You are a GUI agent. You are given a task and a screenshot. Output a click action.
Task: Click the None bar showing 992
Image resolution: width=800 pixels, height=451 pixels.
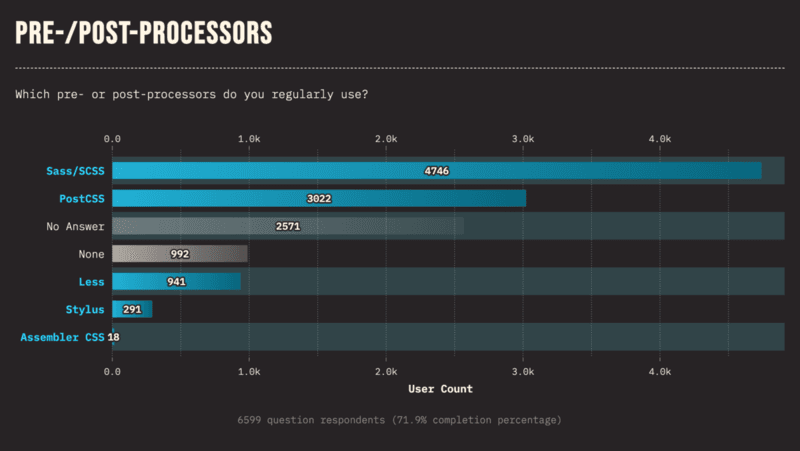pyautogui.click(x=180, y=254)
